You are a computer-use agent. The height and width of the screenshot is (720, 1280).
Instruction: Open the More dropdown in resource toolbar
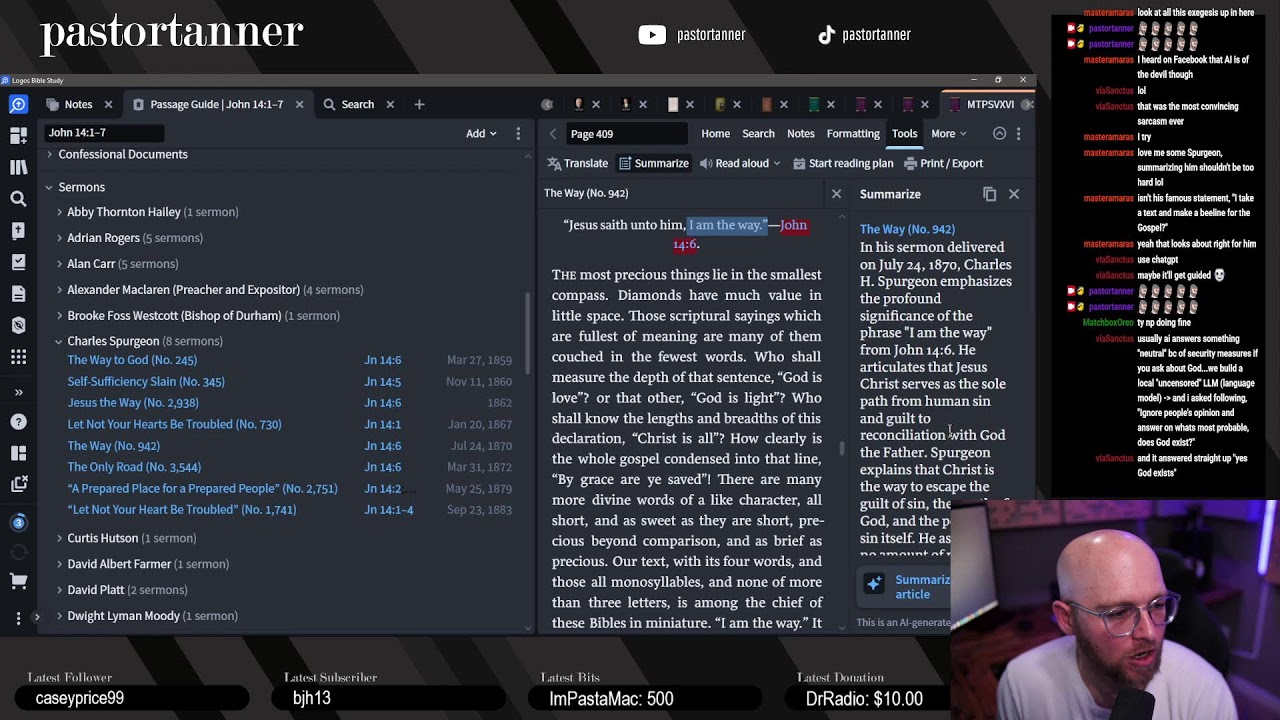[949, 134]
